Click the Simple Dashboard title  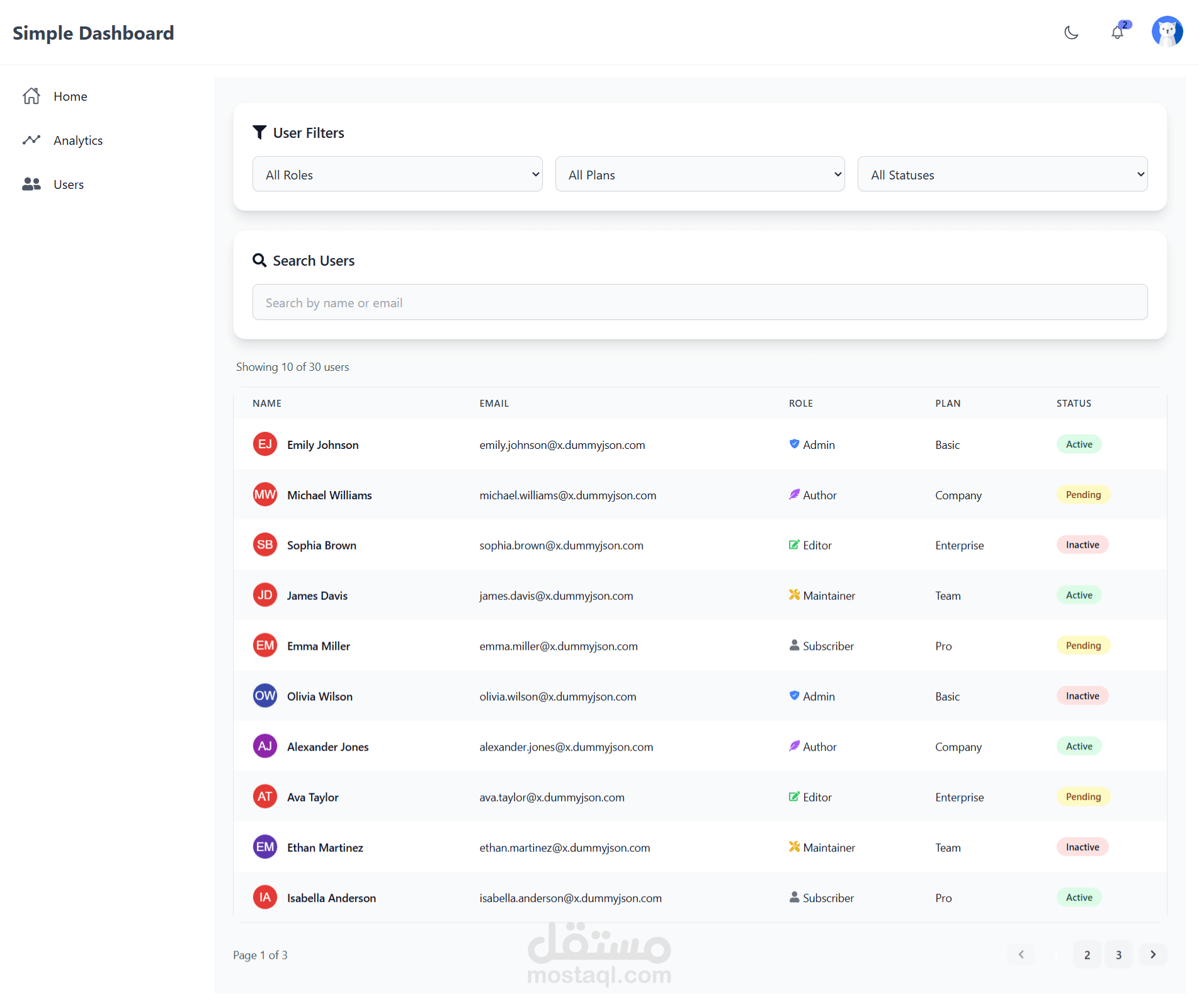pos(93,33)
